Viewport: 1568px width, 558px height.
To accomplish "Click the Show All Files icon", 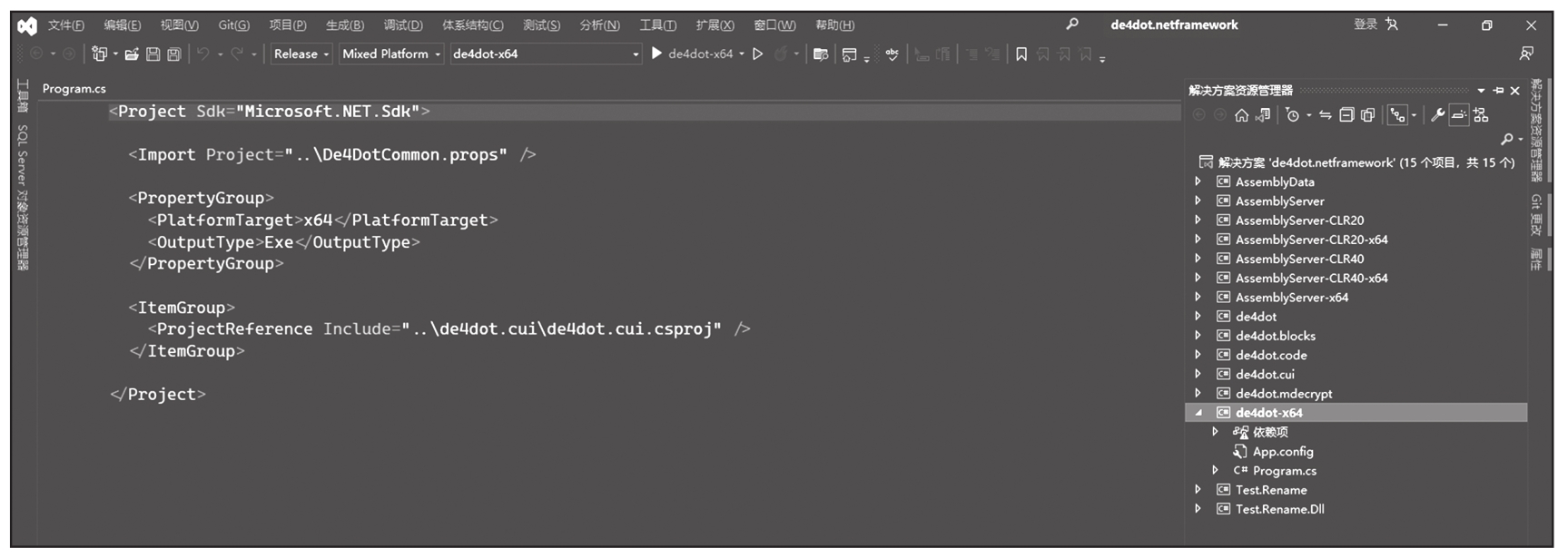I will pyautogui.click(x=1368, y=115).
